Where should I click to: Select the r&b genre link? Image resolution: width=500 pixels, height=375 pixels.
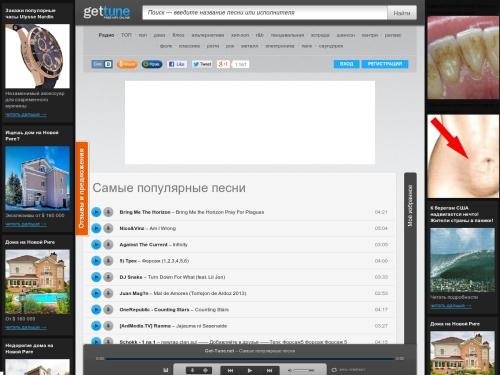[260, 35]
